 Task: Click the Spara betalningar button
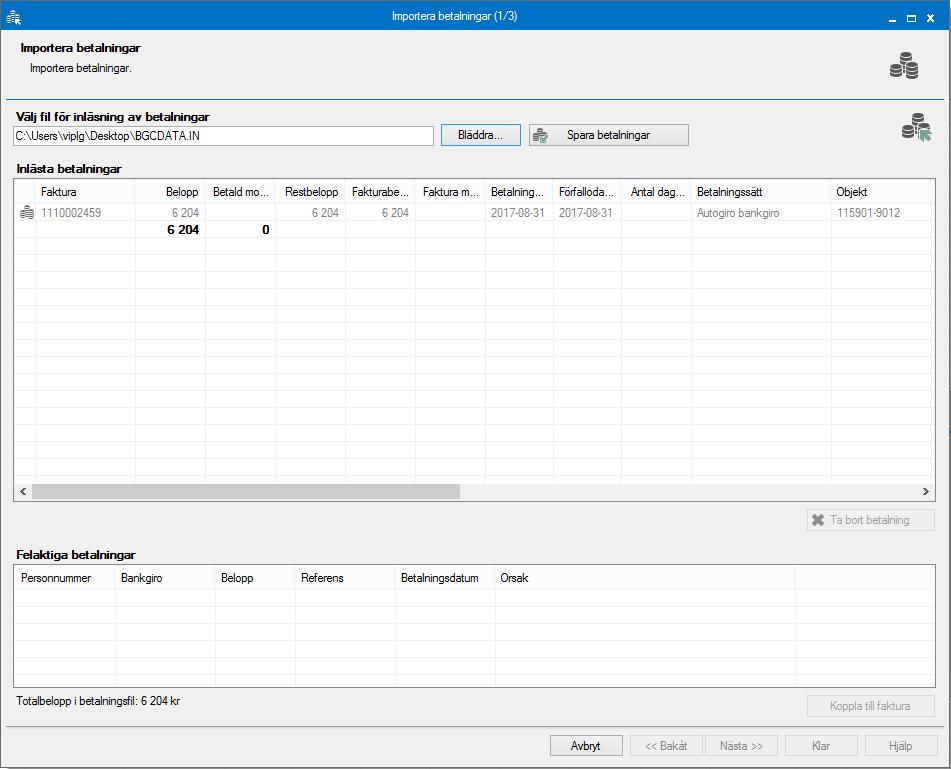[608, 135]
